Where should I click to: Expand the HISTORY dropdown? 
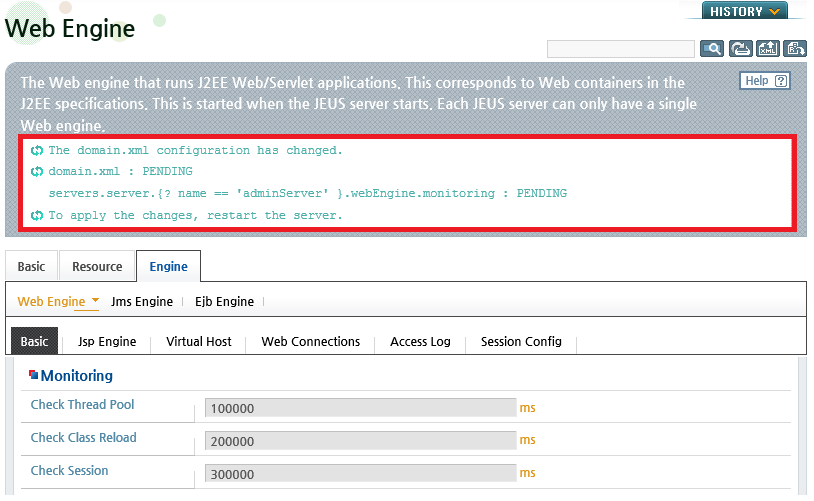744,11
